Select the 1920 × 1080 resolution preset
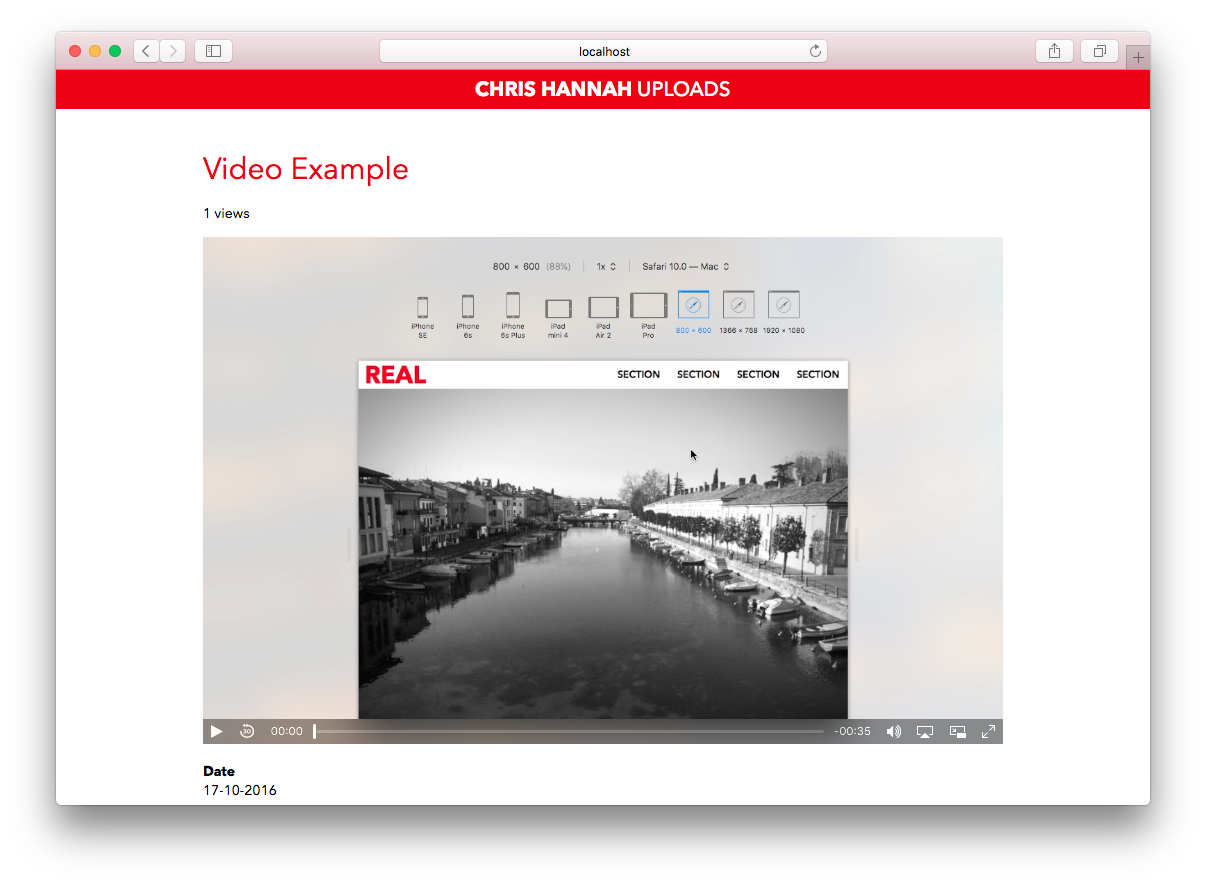Image resolution: width=1206 pixels, height=885 pixels. (783, 304)
